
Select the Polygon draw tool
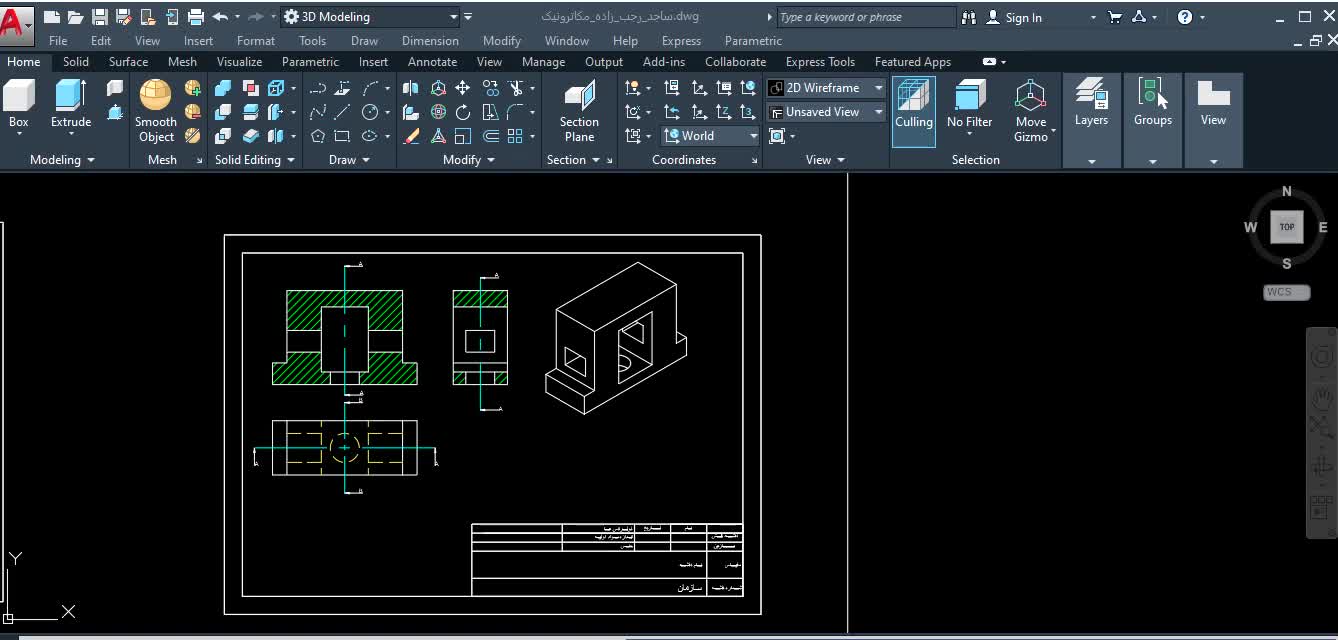click(x=318, y=136)
